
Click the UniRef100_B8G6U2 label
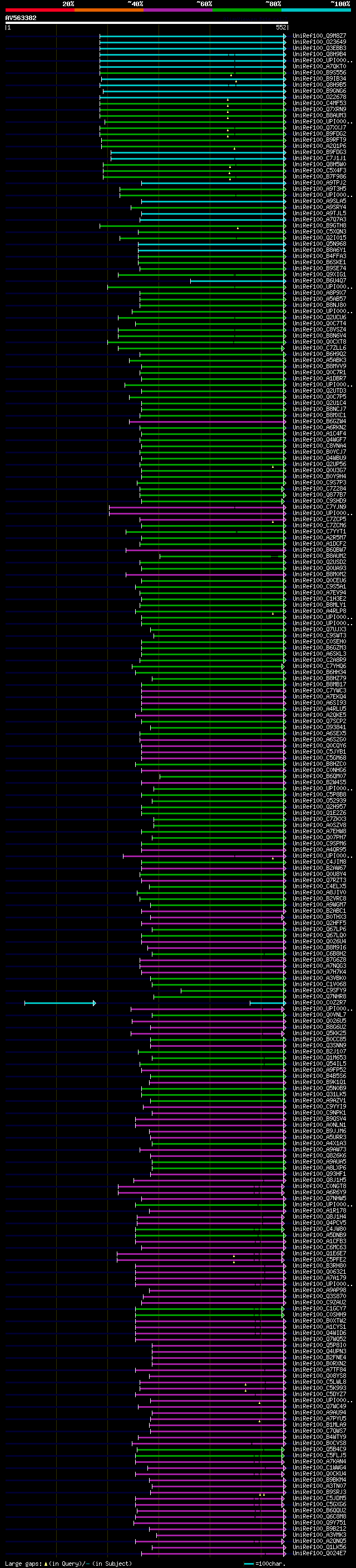point(319,1027)
